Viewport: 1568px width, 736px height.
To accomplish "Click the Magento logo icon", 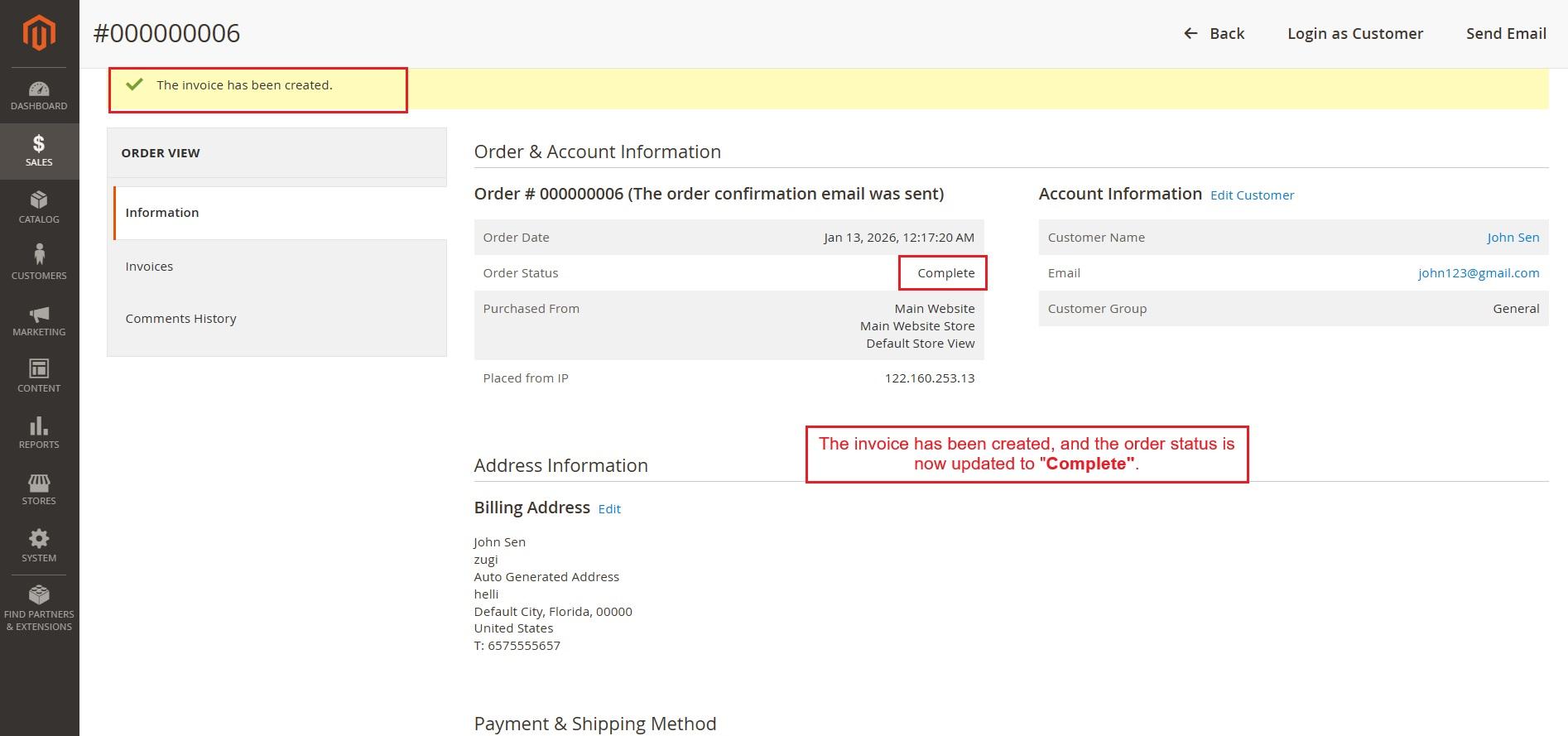I will coord(39,33).
